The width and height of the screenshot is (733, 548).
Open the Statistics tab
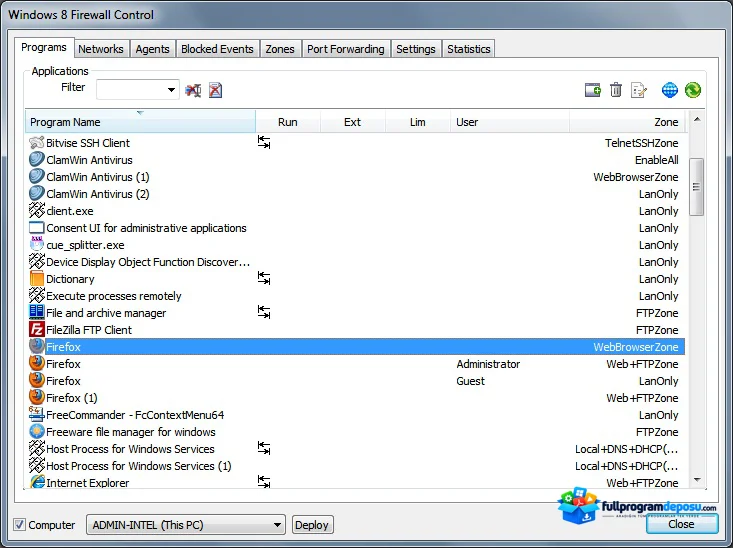click(x=468, y=49)
